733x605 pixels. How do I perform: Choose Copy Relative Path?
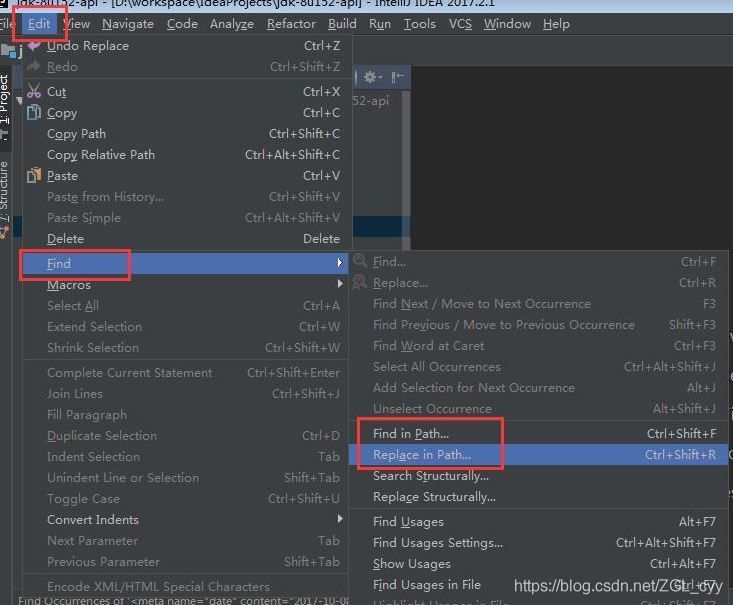(x=186, y=155)
